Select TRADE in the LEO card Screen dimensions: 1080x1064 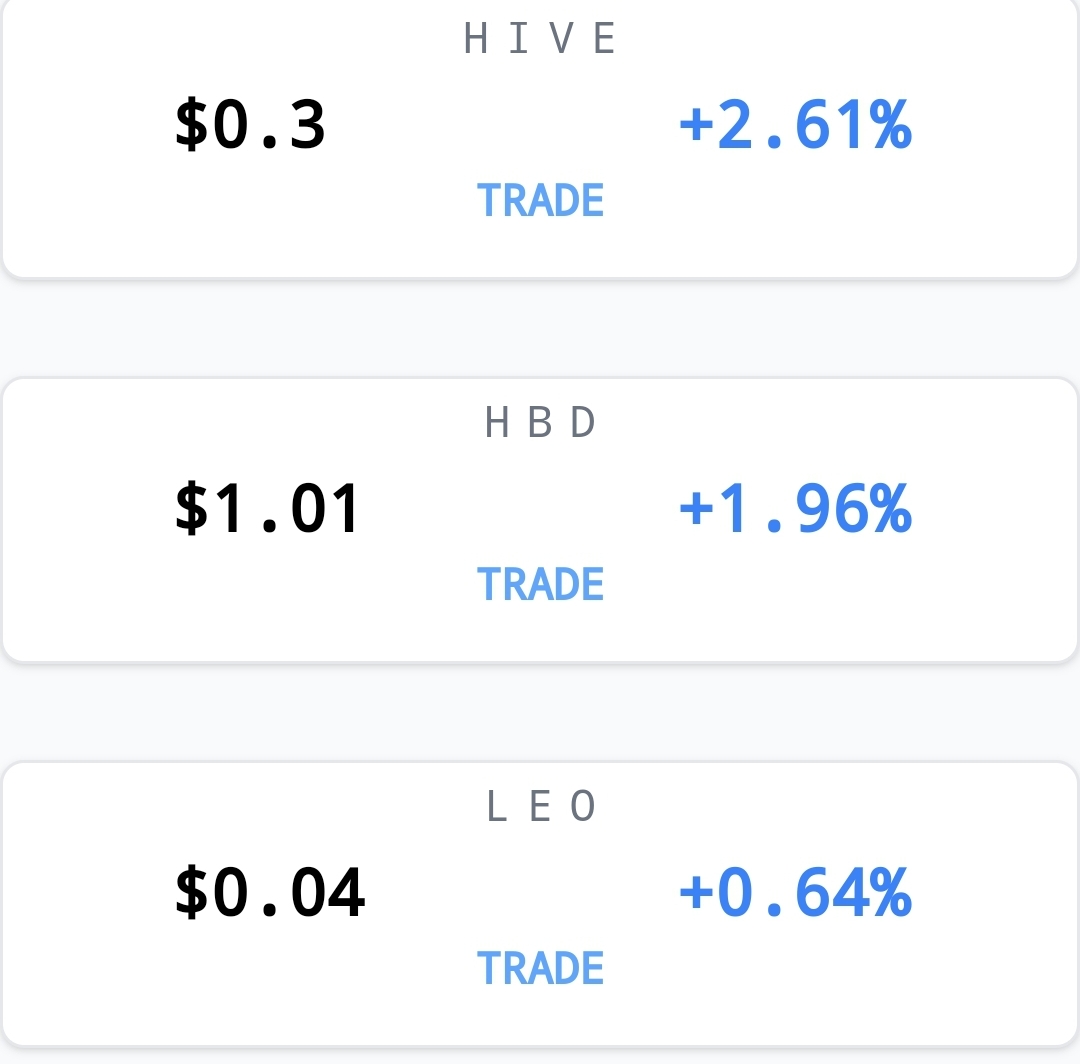pos(540,968)
